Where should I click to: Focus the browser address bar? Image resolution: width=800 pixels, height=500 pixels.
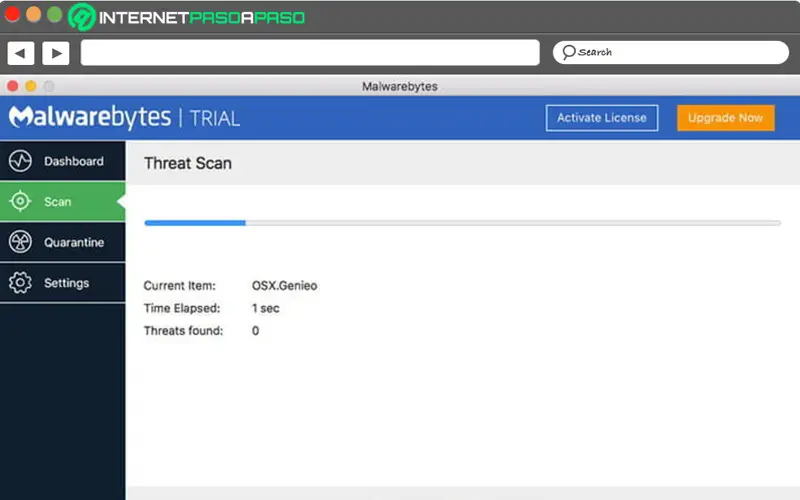pos(310,53)
